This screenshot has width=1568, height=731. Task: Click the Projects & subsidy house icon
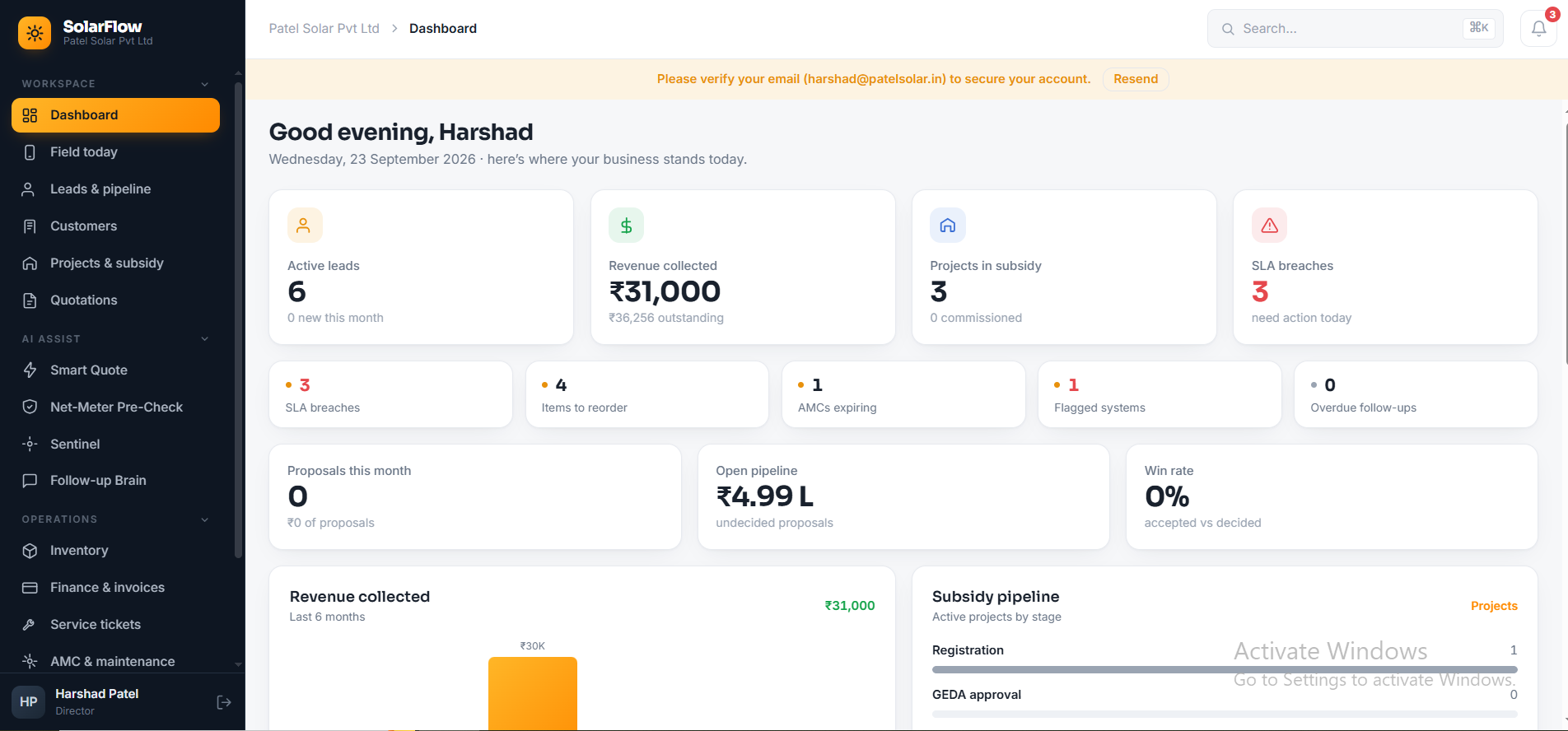(x=30, y=263)
